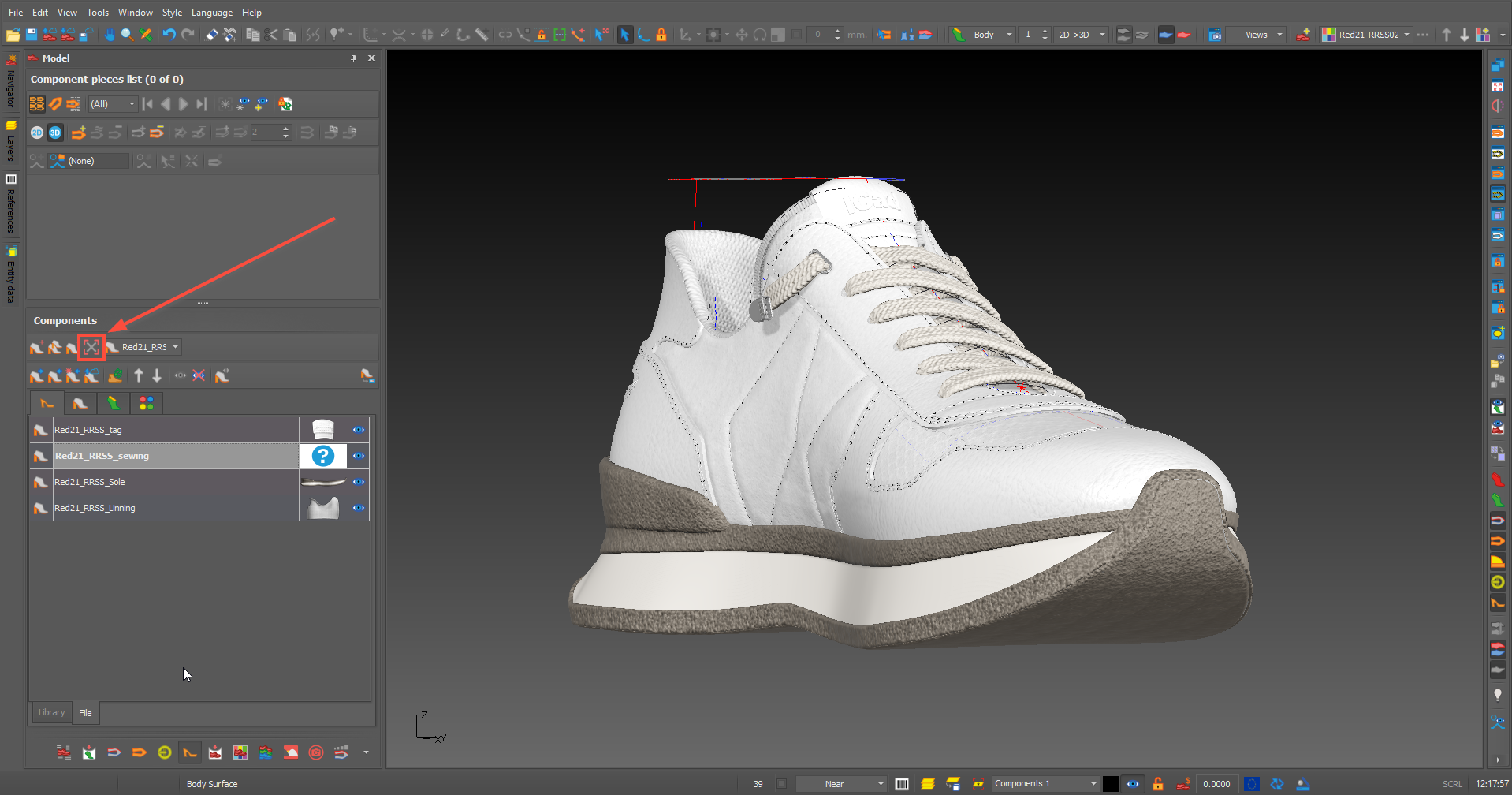Open the Components 1 layer dropdown

point(1093,784)
